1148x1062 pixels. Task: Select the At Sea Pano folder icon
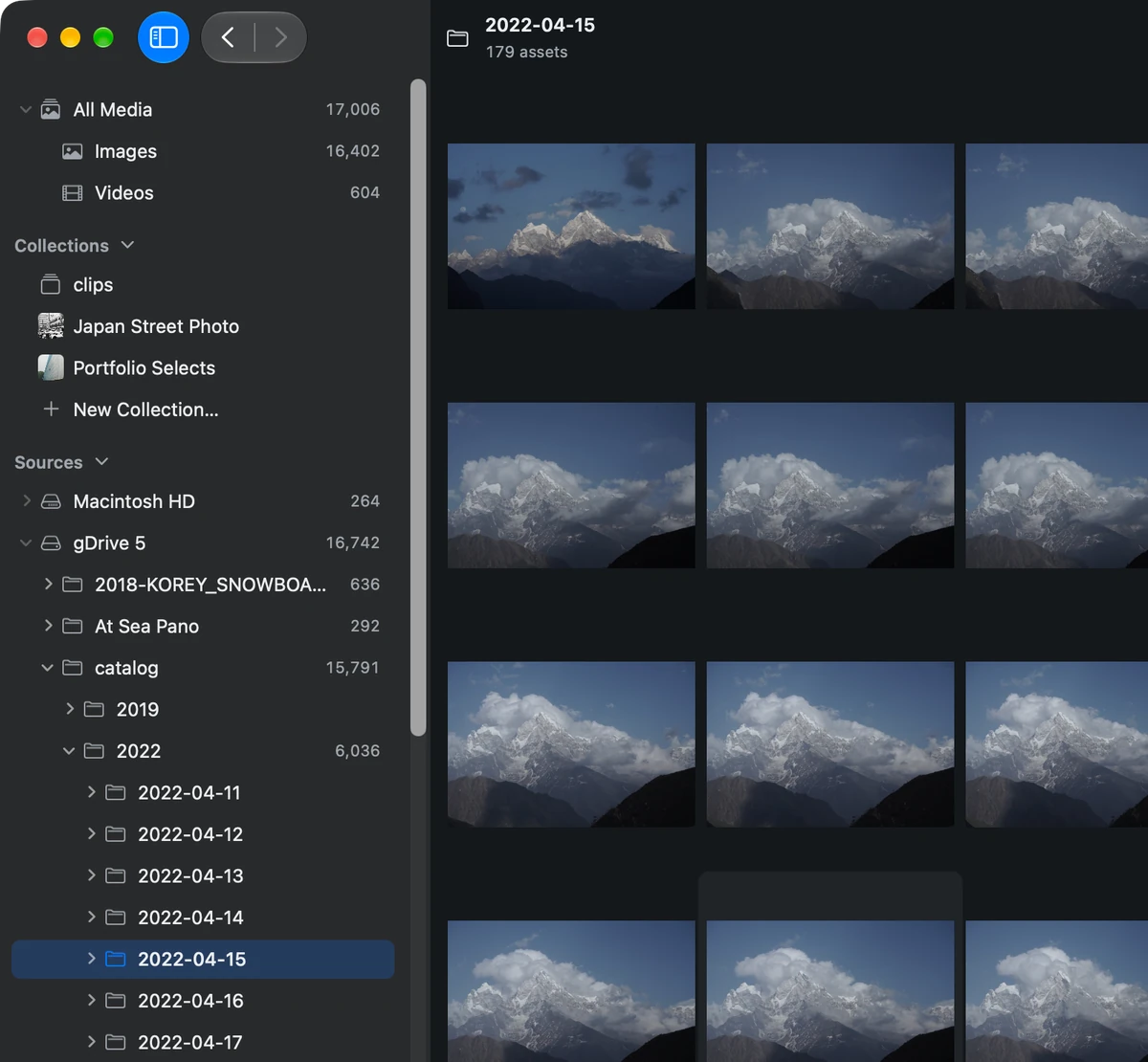(x=73, y=626)
